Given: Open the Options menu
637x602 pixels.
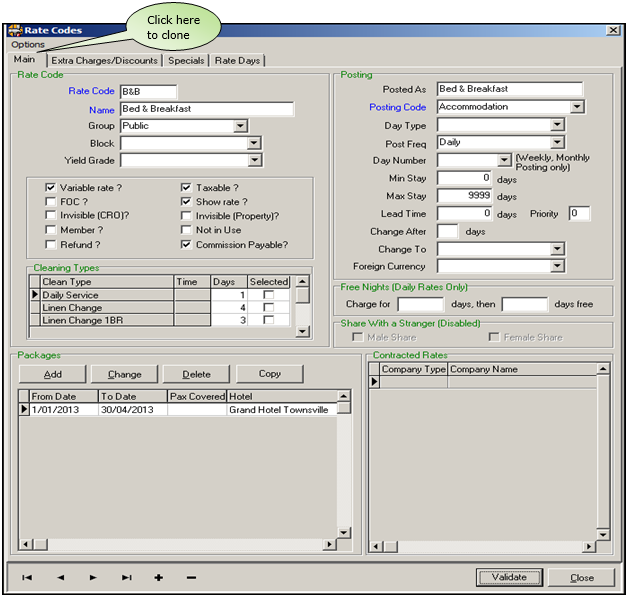Looking at the screenshot, I should pos(28,45).
